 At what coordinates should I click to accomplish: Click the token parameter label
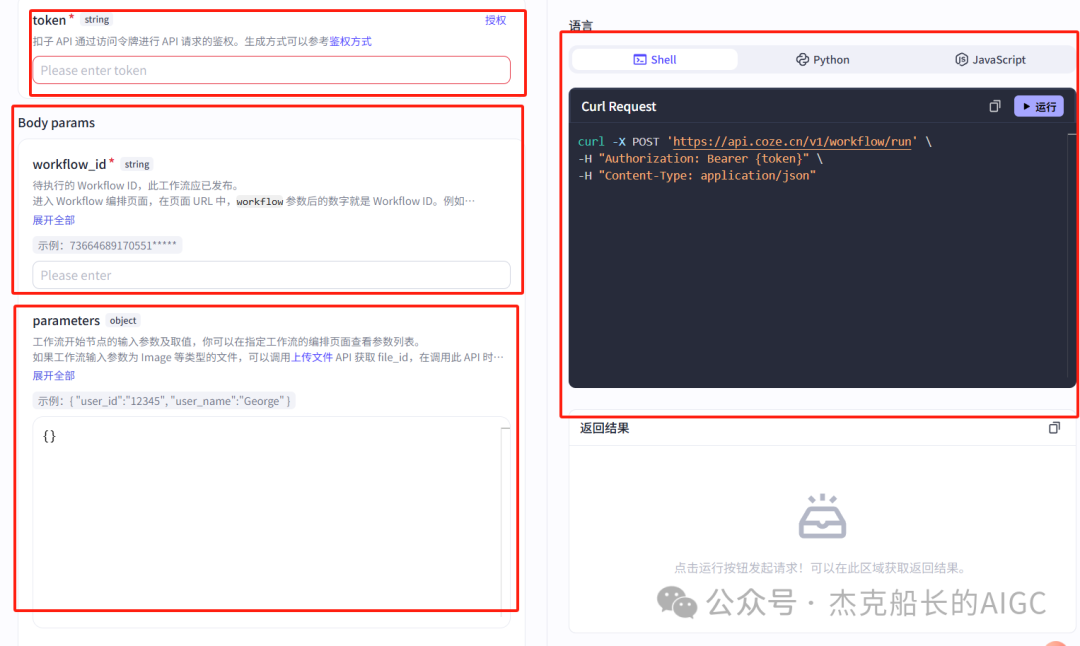point(49,20)
